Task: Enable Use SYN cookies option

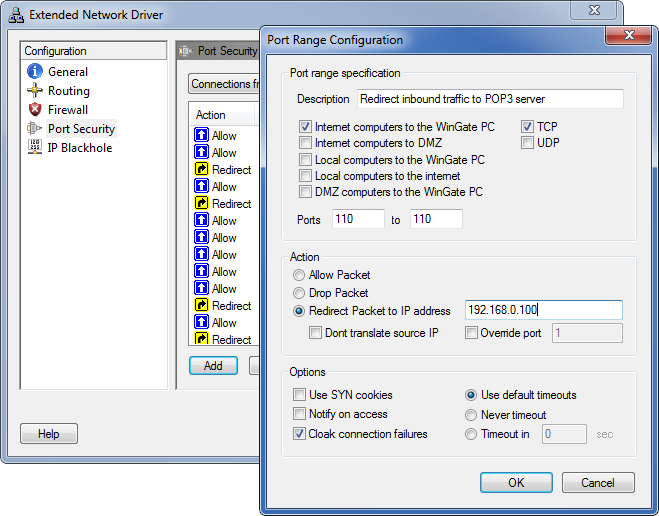Action: coord(299,395)
